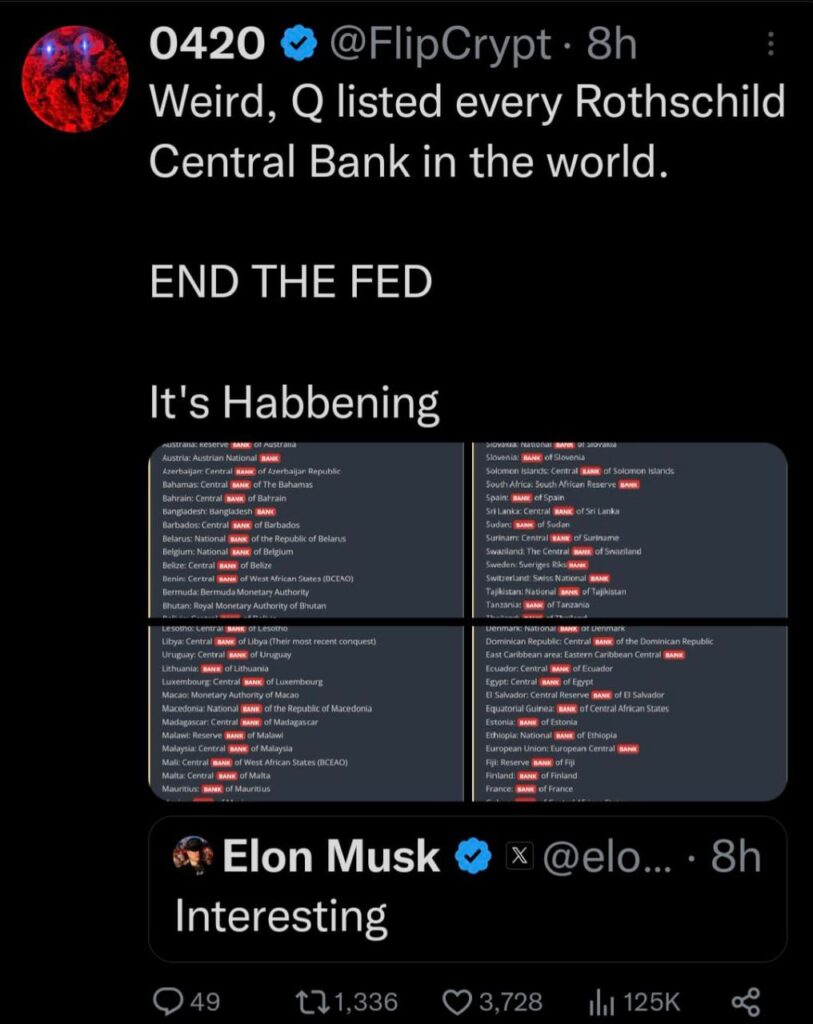Image resolution: width=813 pixels, height=1024 pixels.
Task: View tweet analytics bar chart icon
Action: pos(601,1000)
